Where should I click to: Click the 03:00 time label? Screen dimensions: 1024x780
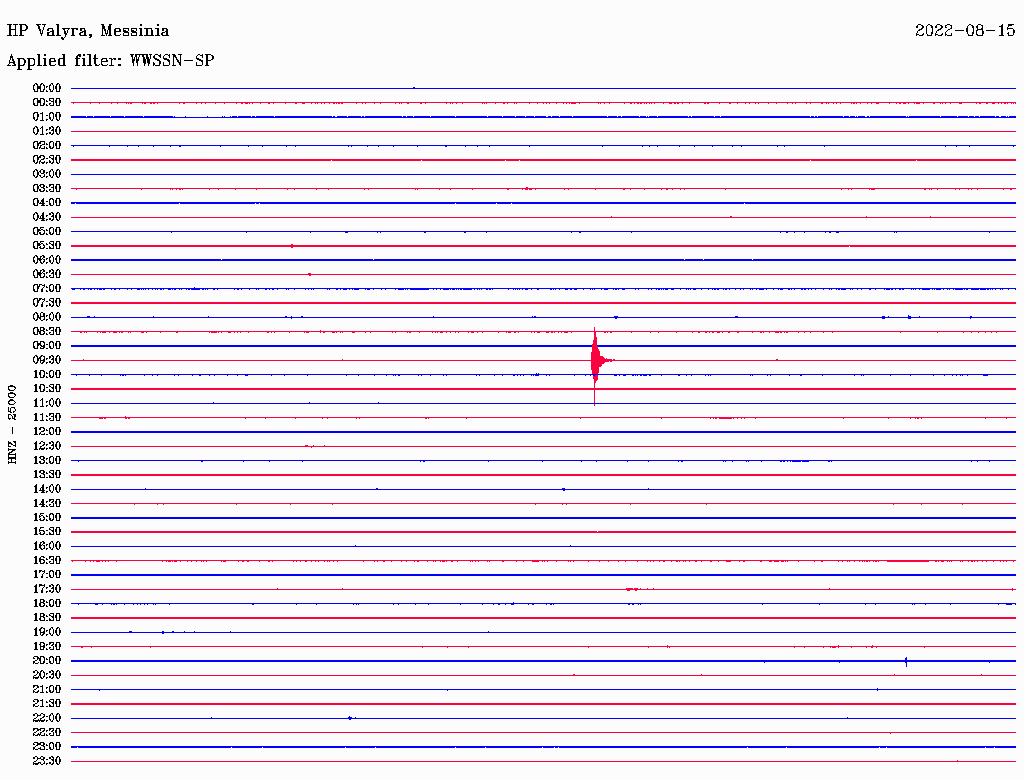46,174
